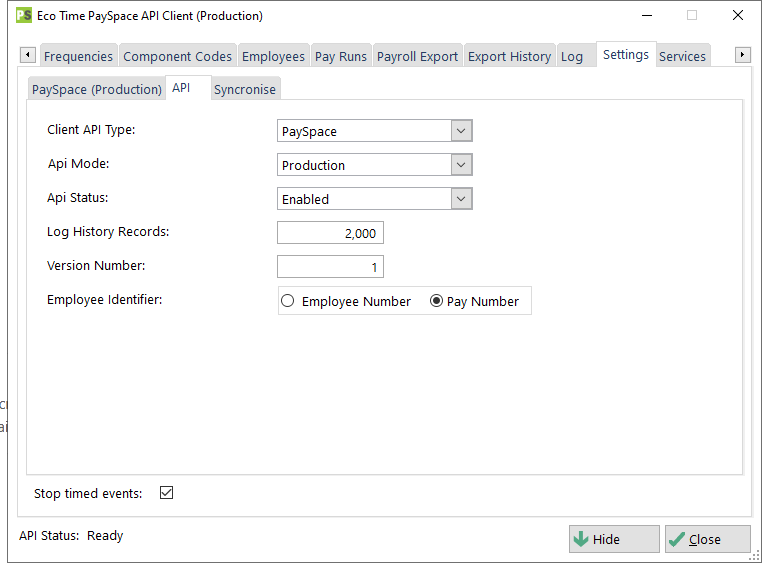769x570 pixels.
Task: Click the Hide button
Action: click(x=614, y=539)
